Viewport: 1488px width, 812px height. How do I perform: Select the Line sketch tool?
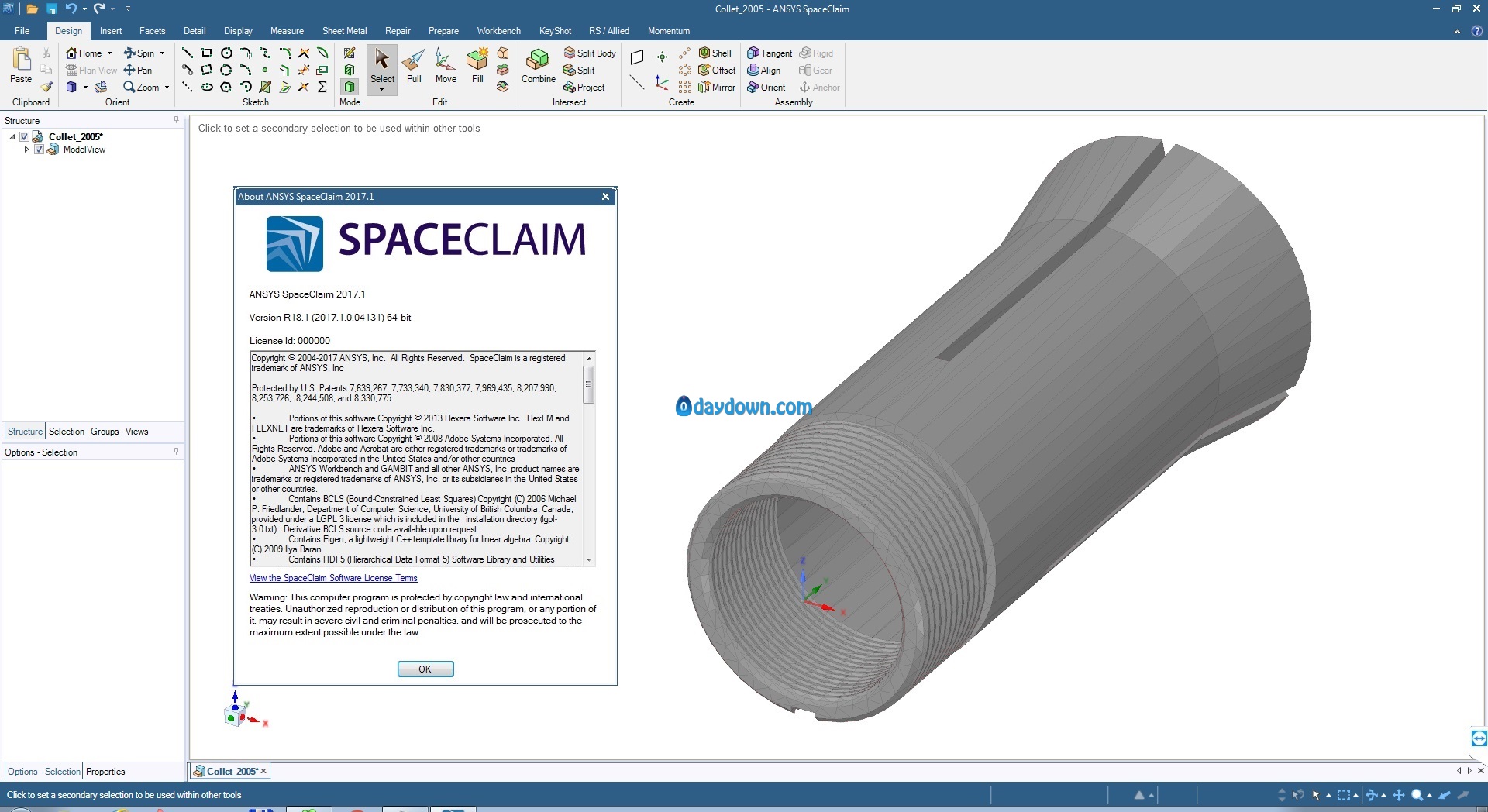click(187, 53)
